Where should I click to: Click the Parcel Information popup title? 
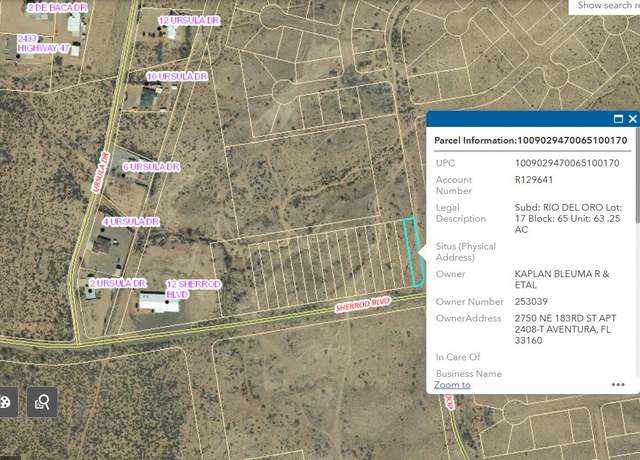click(x=531, y=140)
